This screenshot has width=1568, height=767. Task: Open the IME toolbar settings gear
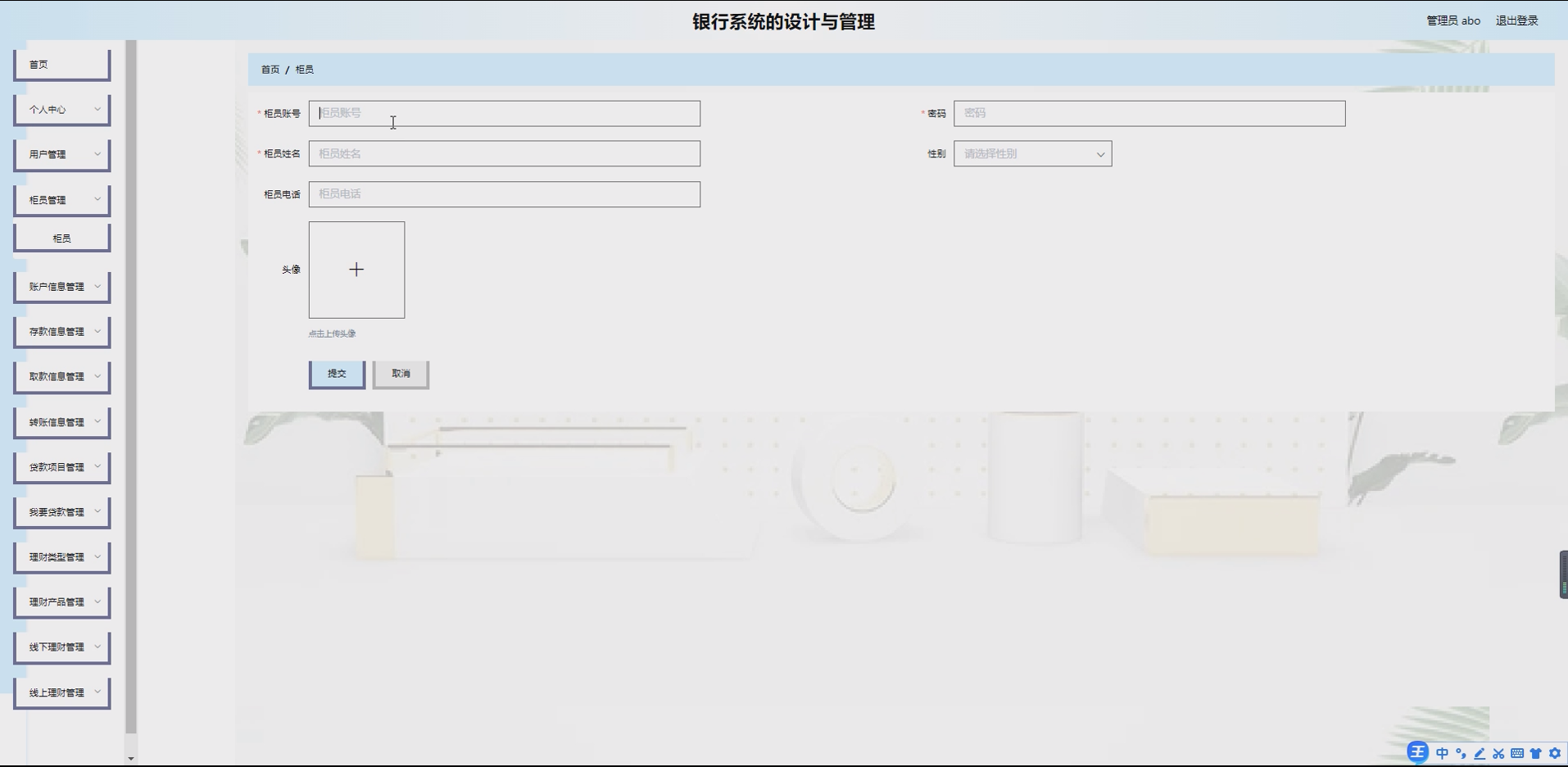click(1555, 753)
